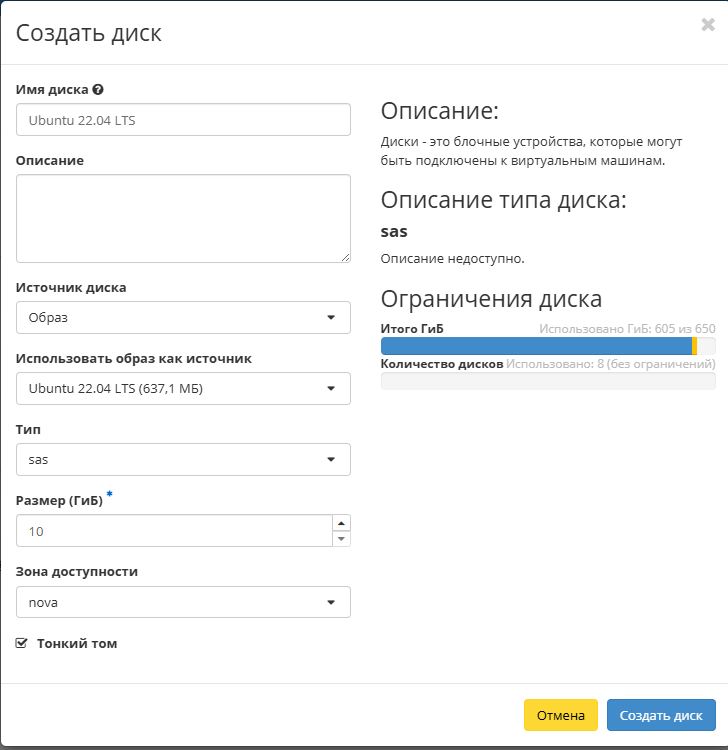Expand the image source dropdown Ubuntu 22.04 LTS
This screenshot has height=750, width=728.
coord(183,388)
